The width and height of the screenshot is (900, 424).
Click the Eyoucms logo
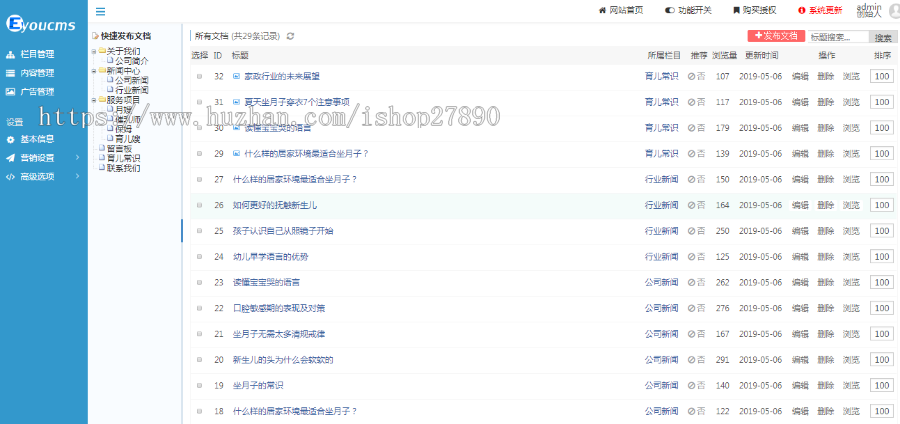(x=39, y=23)
